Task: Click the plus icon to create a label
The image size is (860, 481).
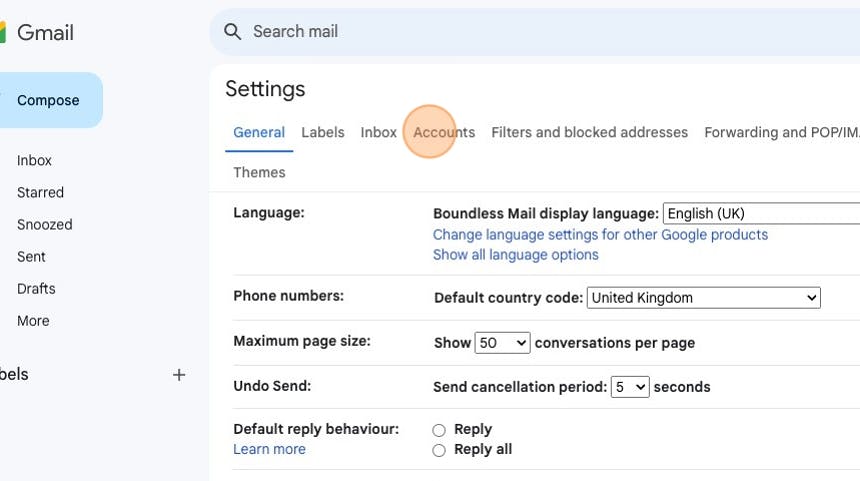Action: coord(179,375)
